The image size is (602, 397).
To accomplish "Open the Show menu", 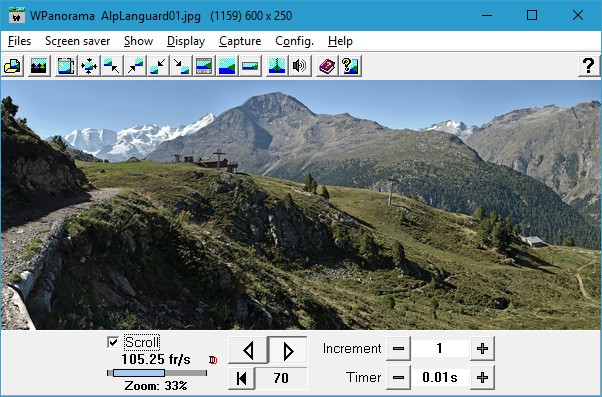I will (139, 41).
